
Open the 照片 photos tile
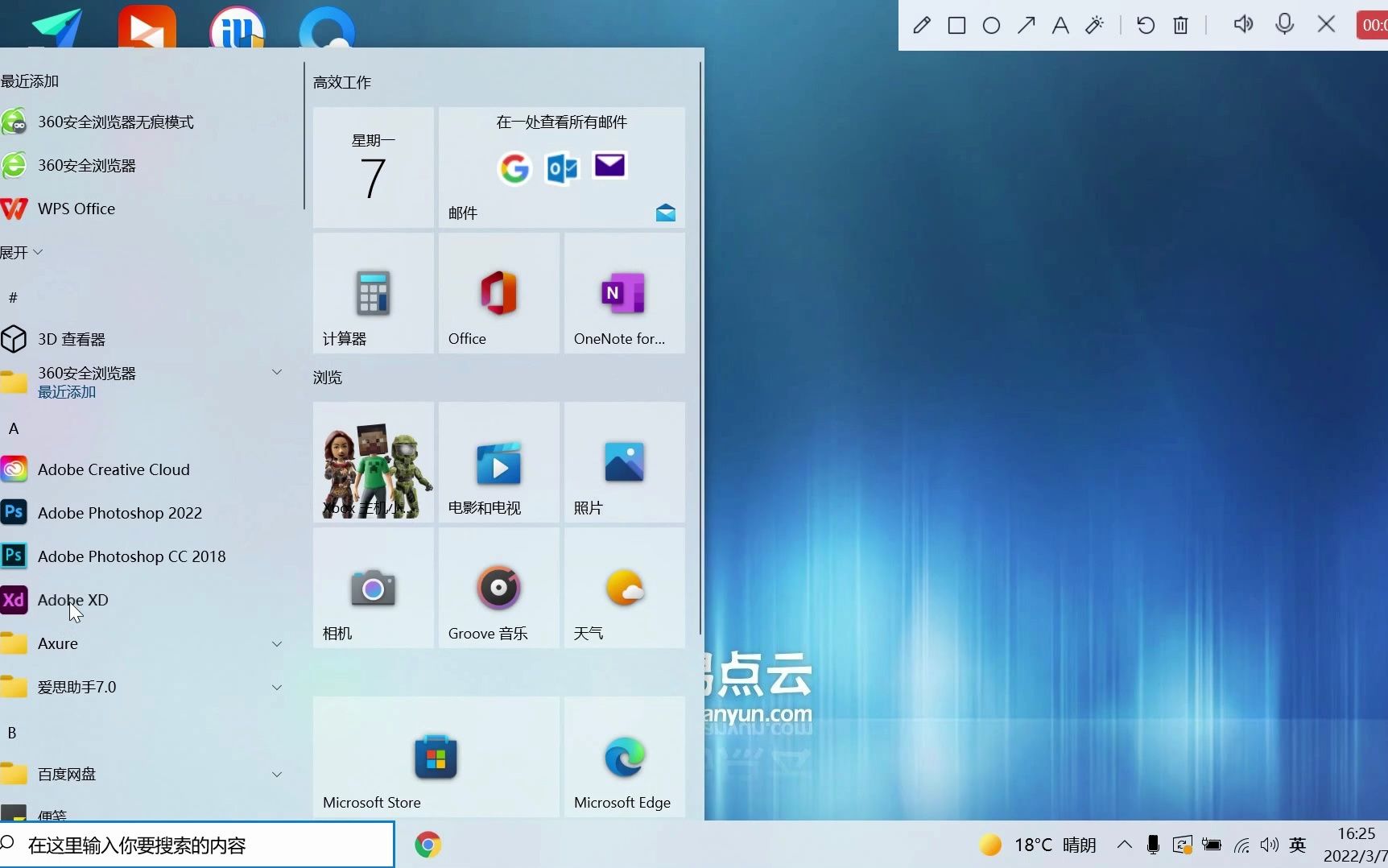tap(625, 462)
